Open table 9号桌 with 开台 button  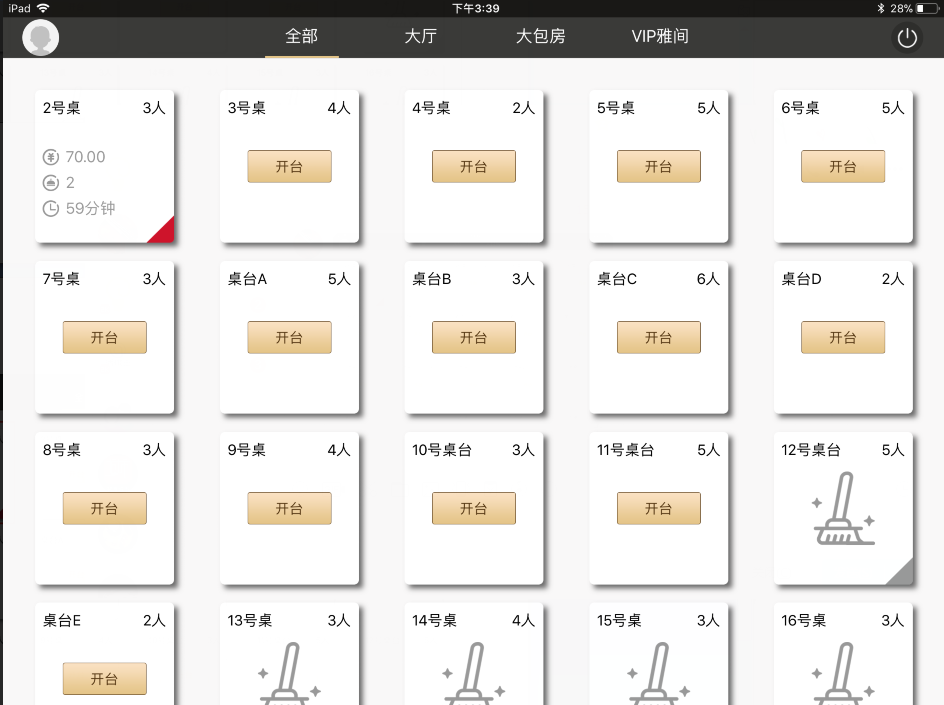(290, 508)
